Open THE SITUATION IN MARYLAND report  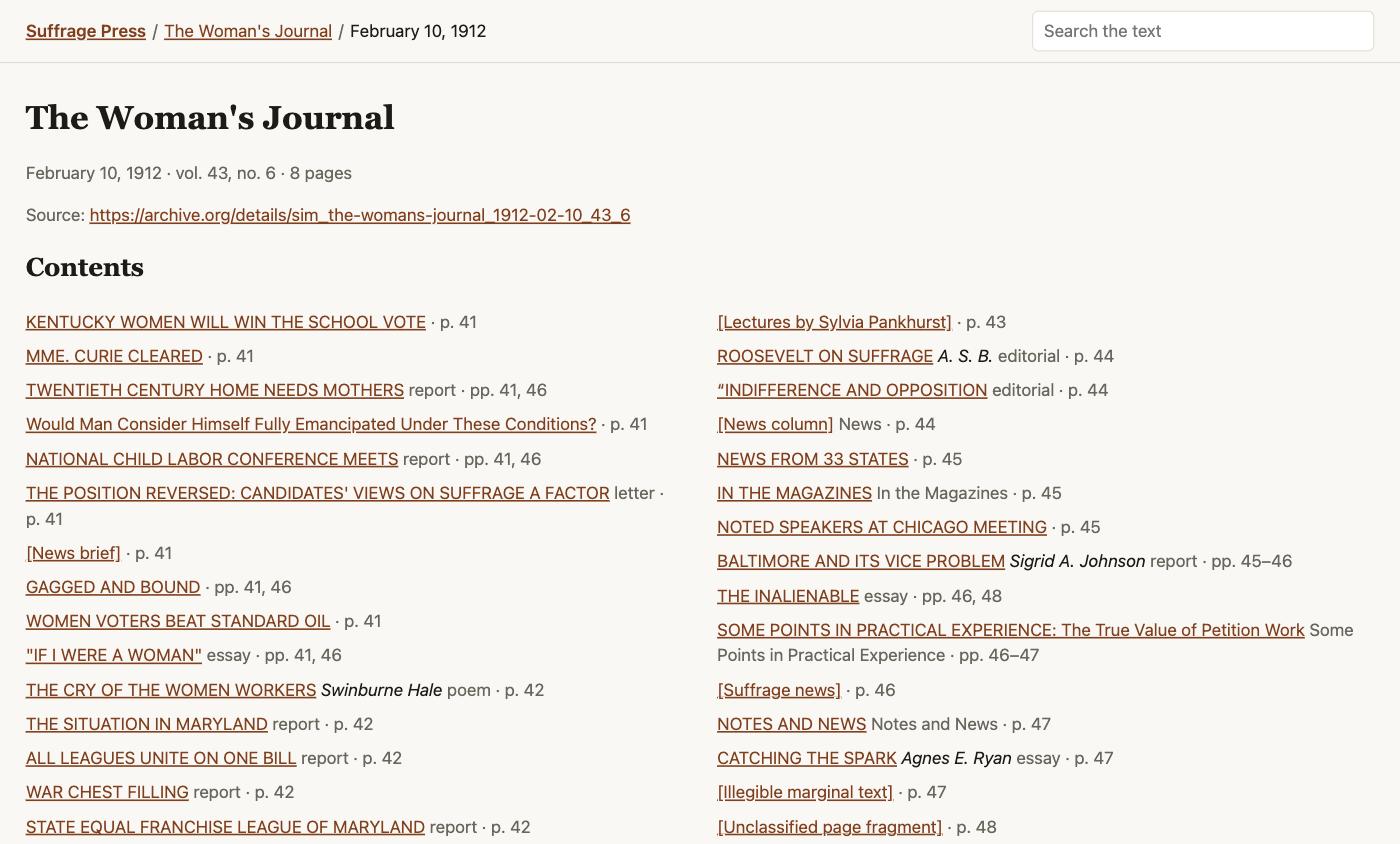point(147,724)
